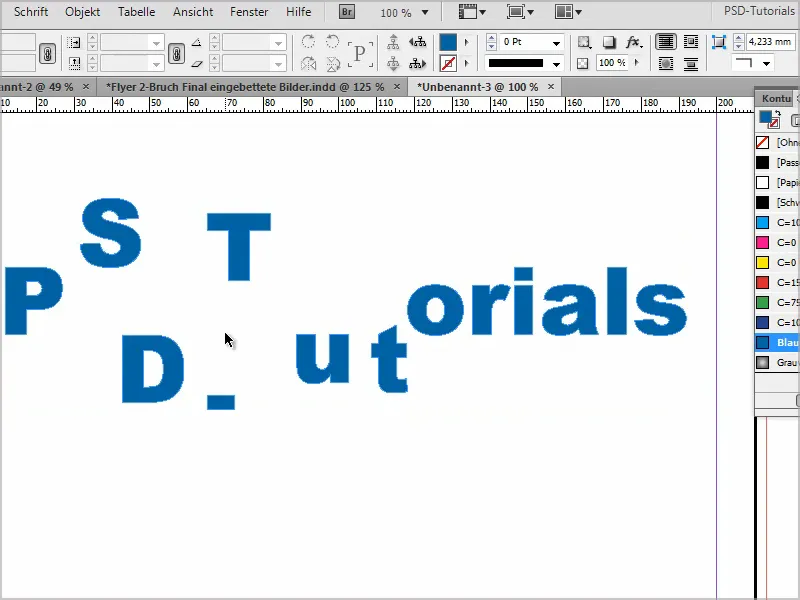This screenshot has width=800, height=600.
Task: Open PSD-Tutorials workspace switcher
Action: pos(759,11)
